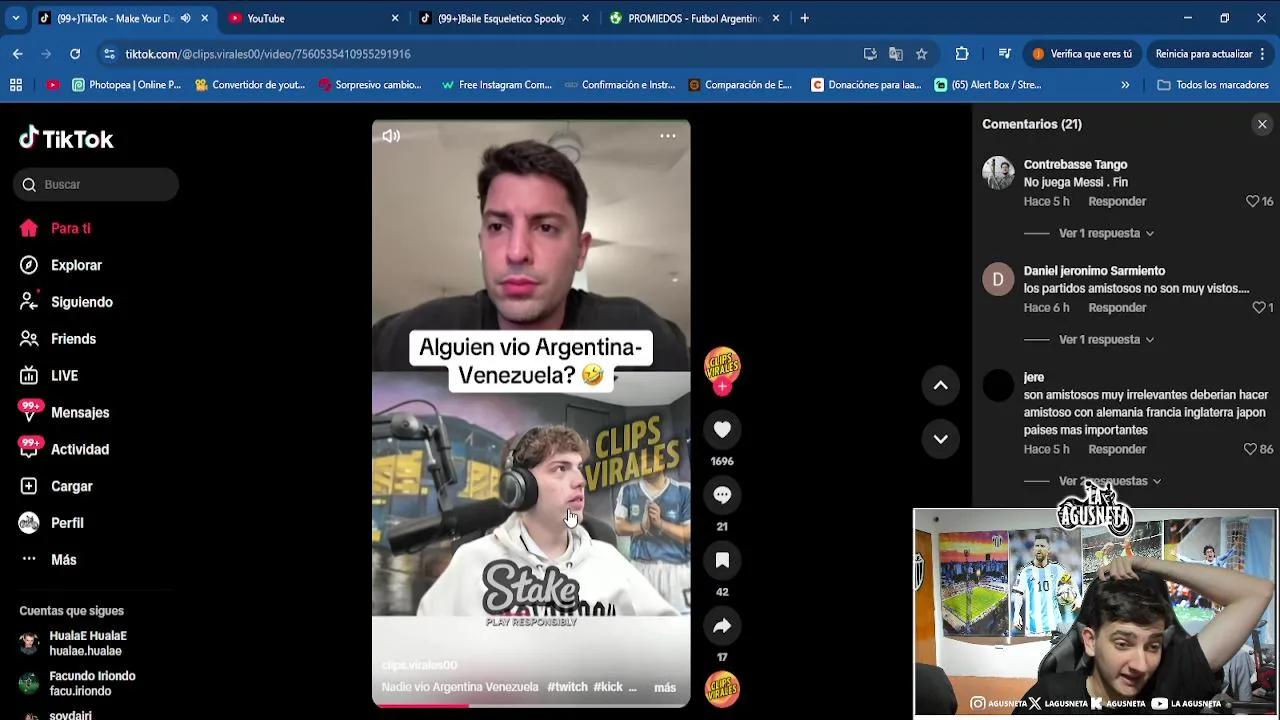The height and width of the screenshot is (720, 1280).
Task: Click Verifica que eres tú profile chip
Action: pyautogui.click(x=1082, y=54)
